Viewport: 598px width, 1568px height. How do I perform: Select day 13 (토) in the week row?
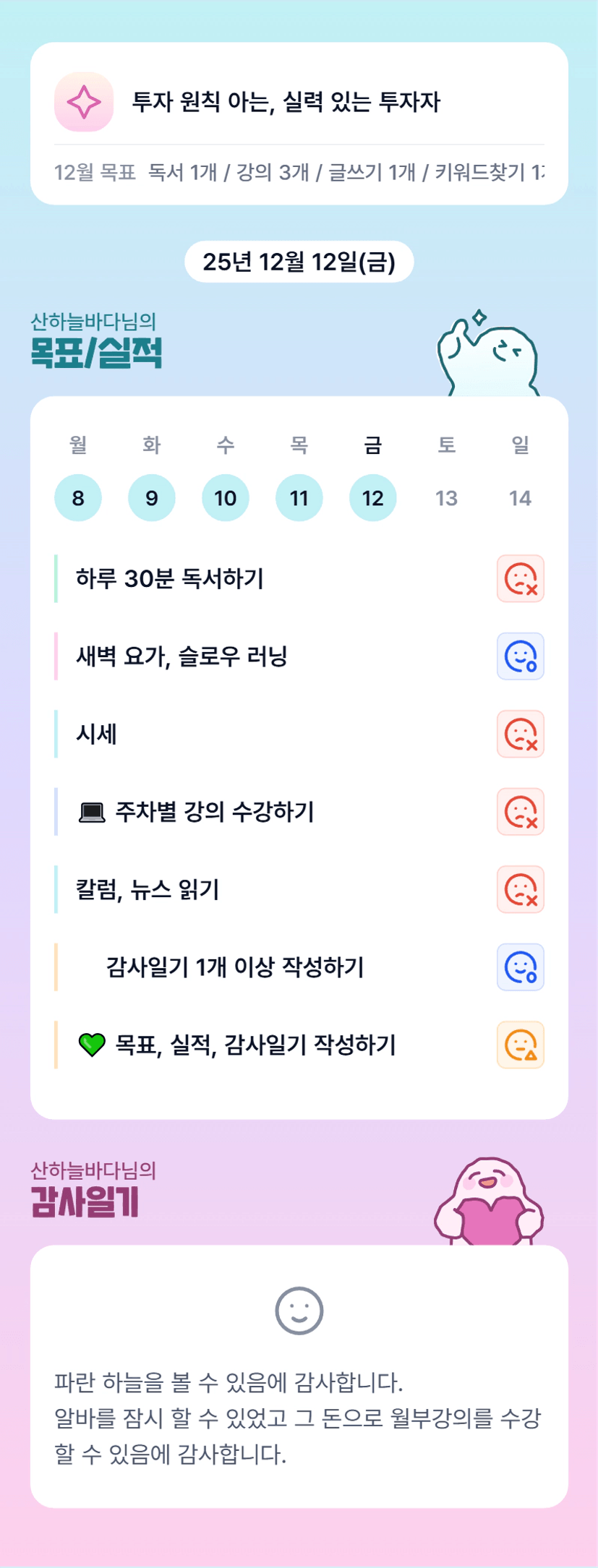tap(446, 498)
